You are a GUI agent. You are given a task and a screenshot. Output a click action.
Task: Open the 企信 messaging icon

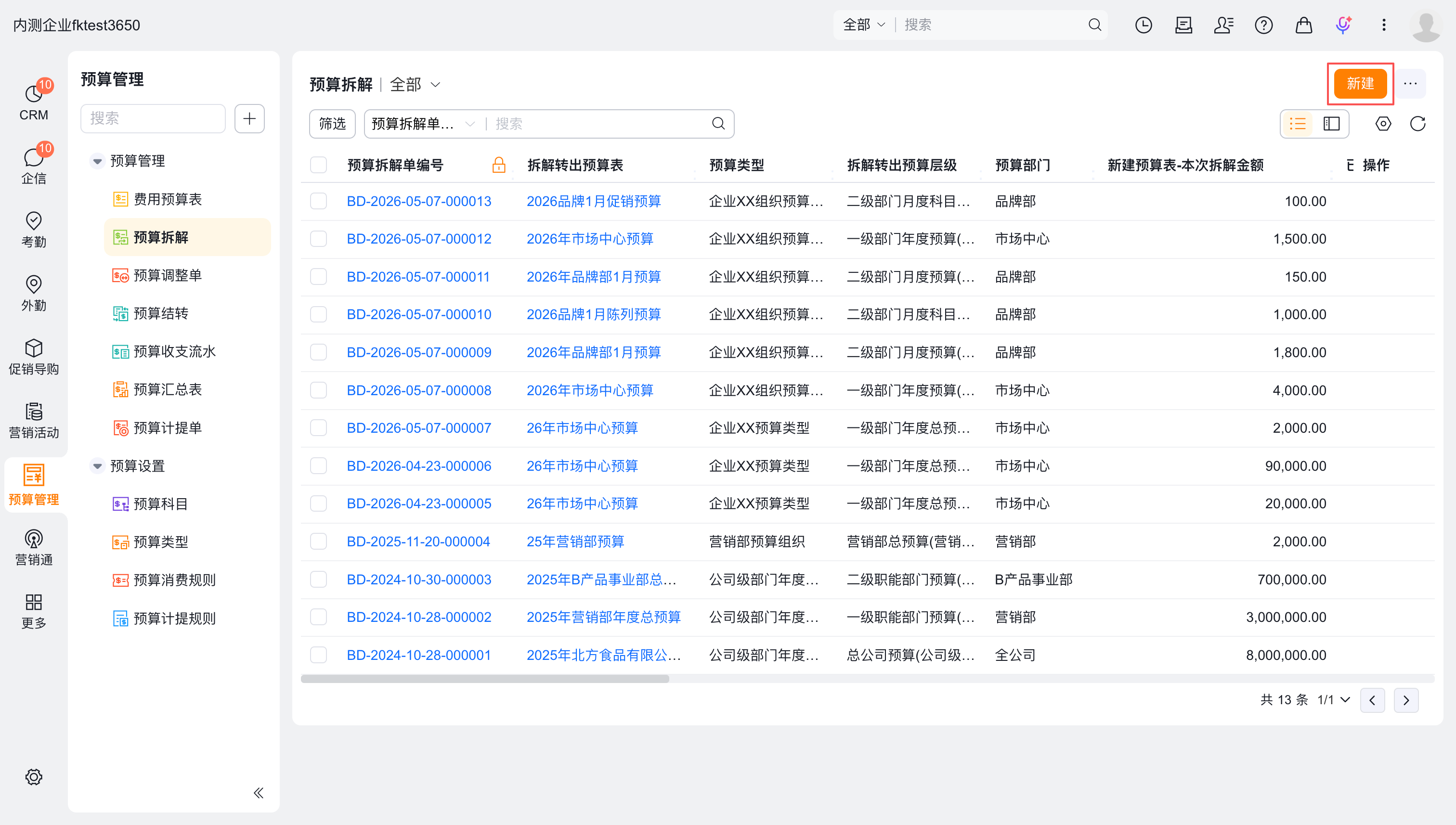[x=33, y=166]
